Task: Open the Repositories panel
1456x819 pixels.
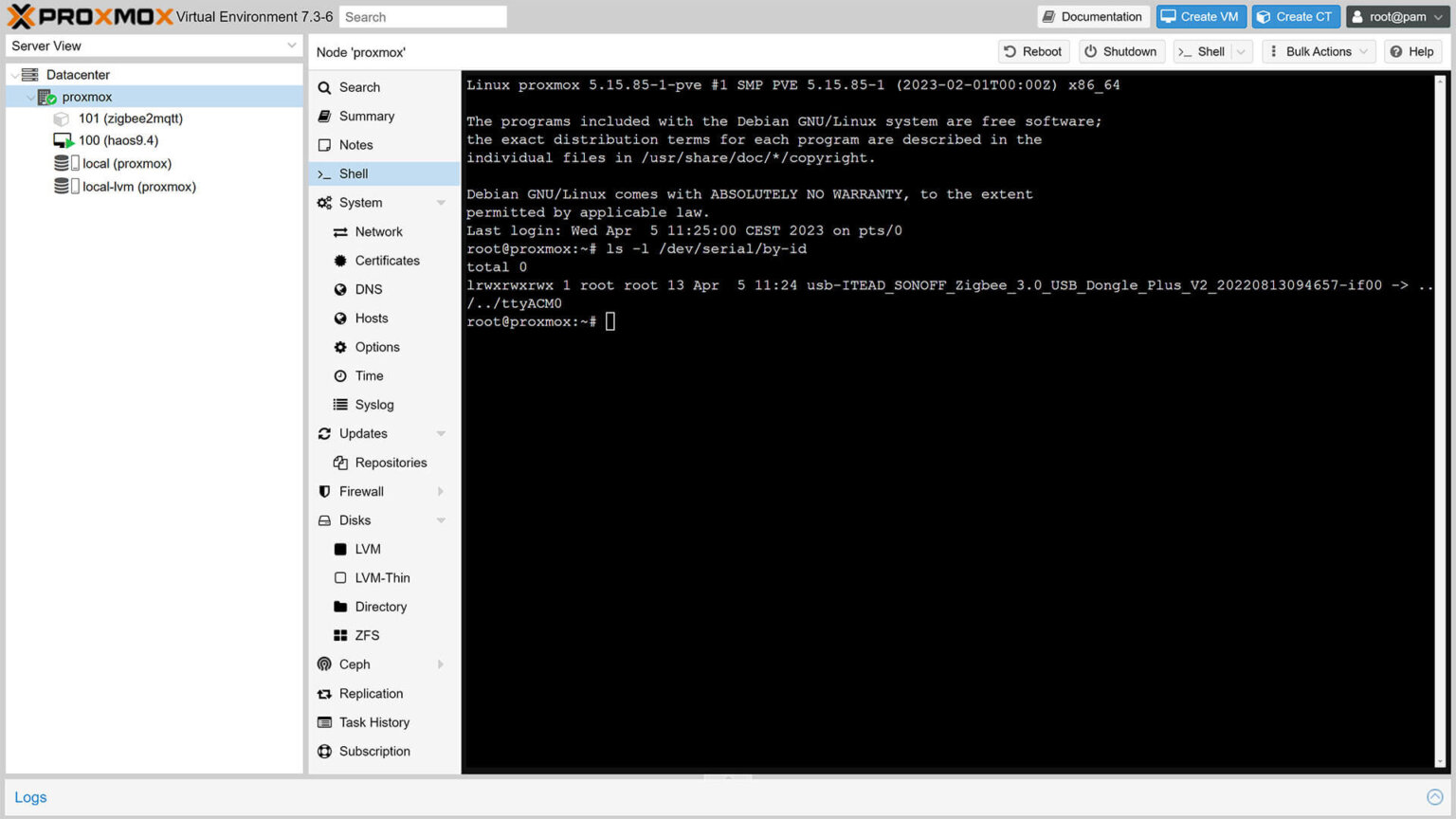Action: point(391,463)
